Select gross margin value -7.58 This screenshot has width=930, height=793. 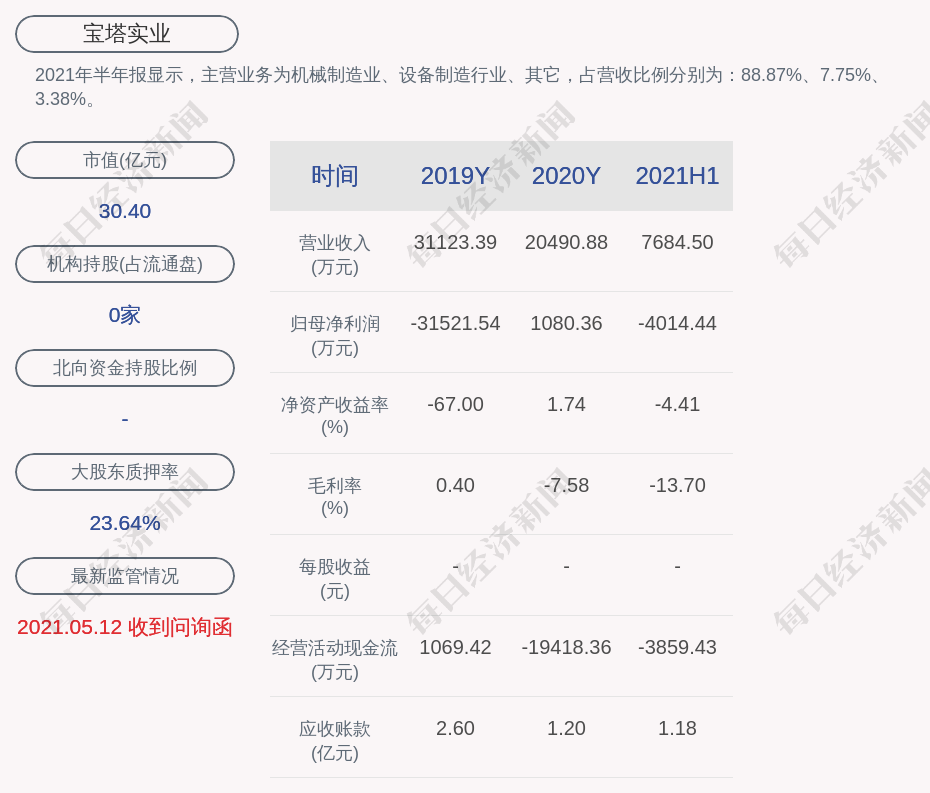566,485
